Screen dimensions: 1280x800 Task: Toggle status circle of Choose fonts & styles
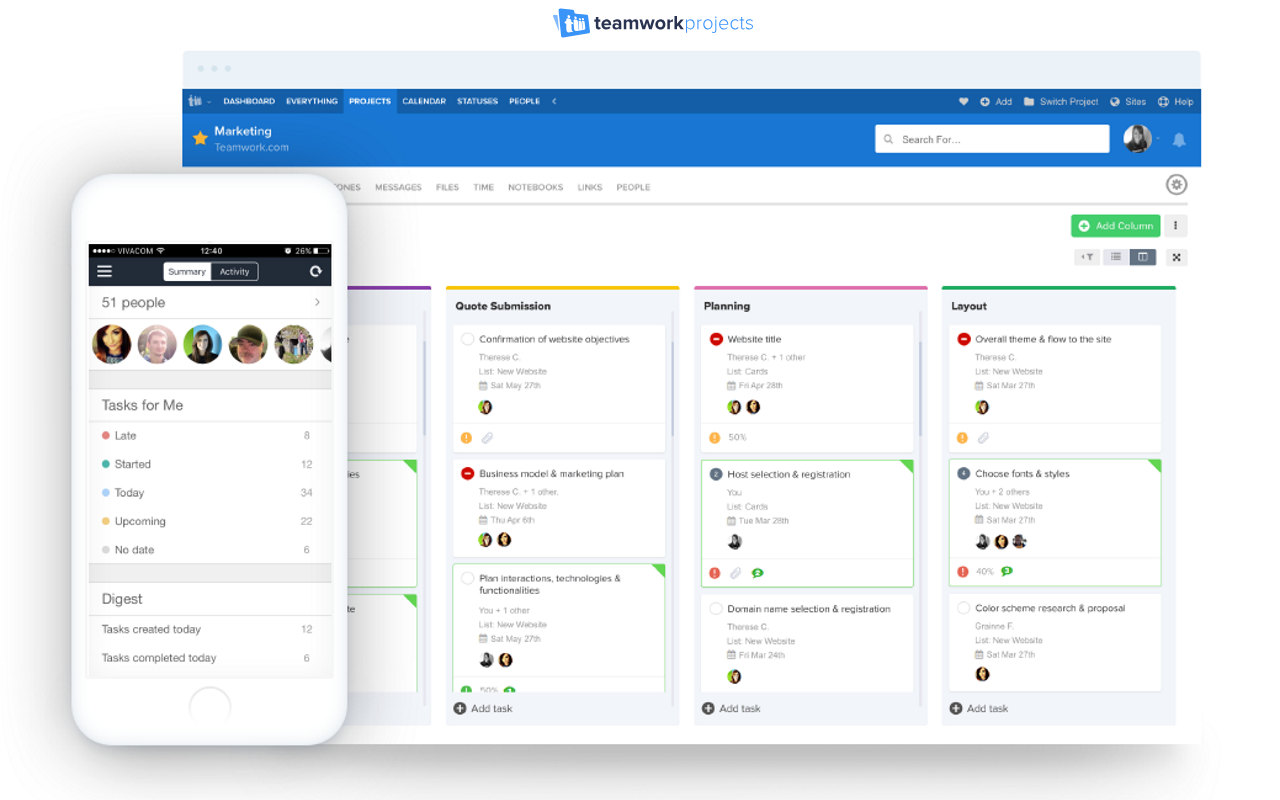click(x=964, y=474)
